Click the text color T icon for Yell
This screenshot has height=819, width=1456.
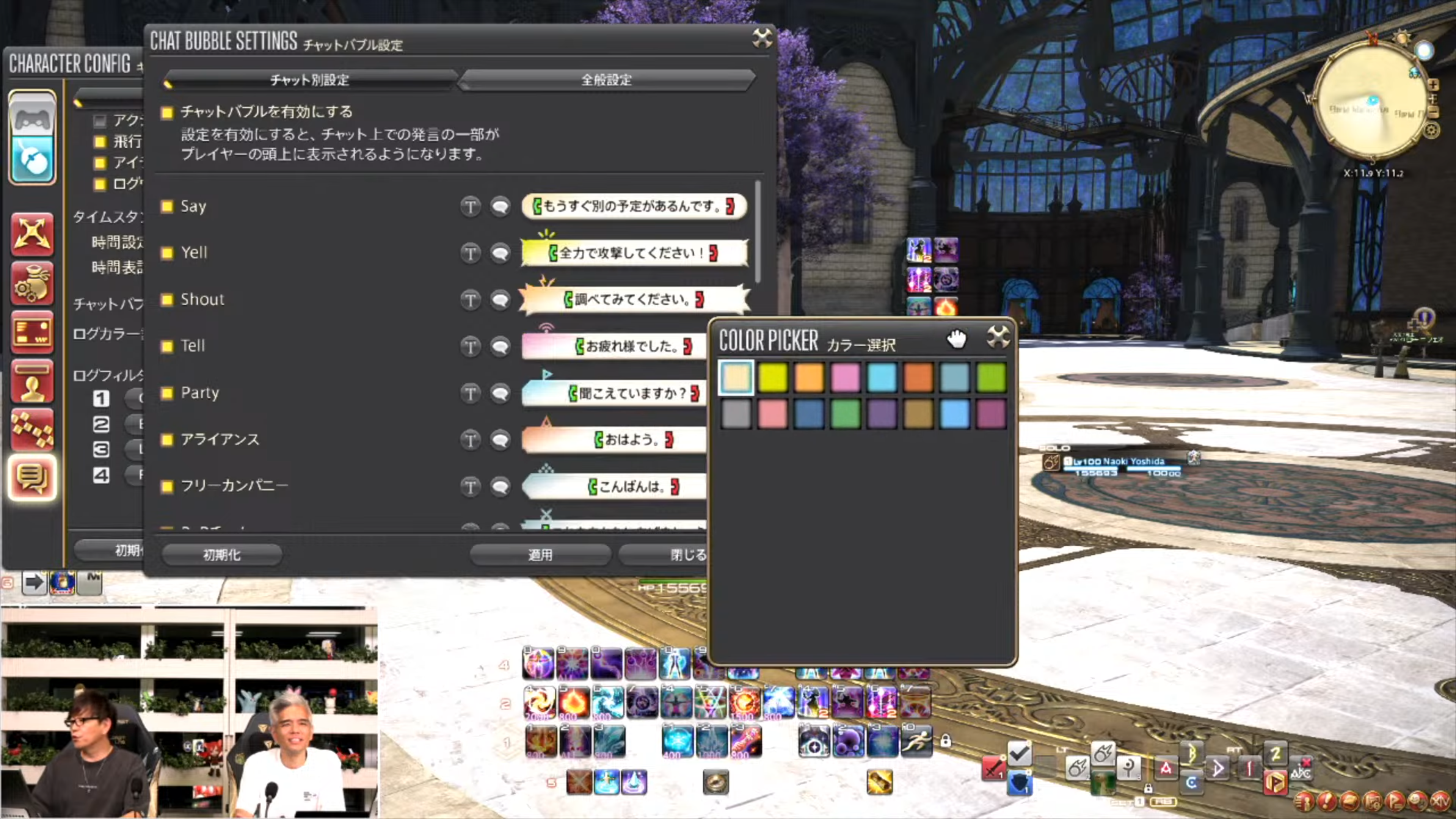(x=470, y=253)
